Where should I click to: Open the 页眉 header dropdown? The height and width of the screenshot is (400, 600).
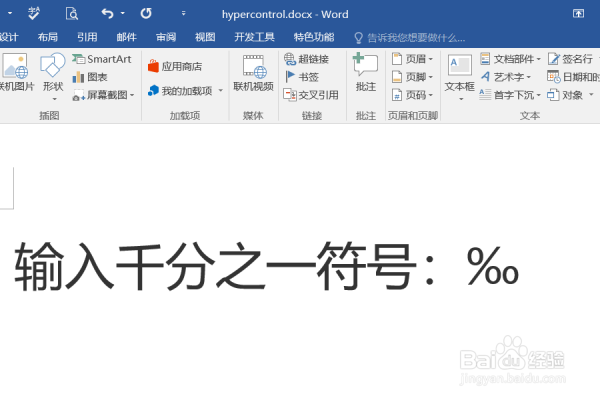coord(412,59)
